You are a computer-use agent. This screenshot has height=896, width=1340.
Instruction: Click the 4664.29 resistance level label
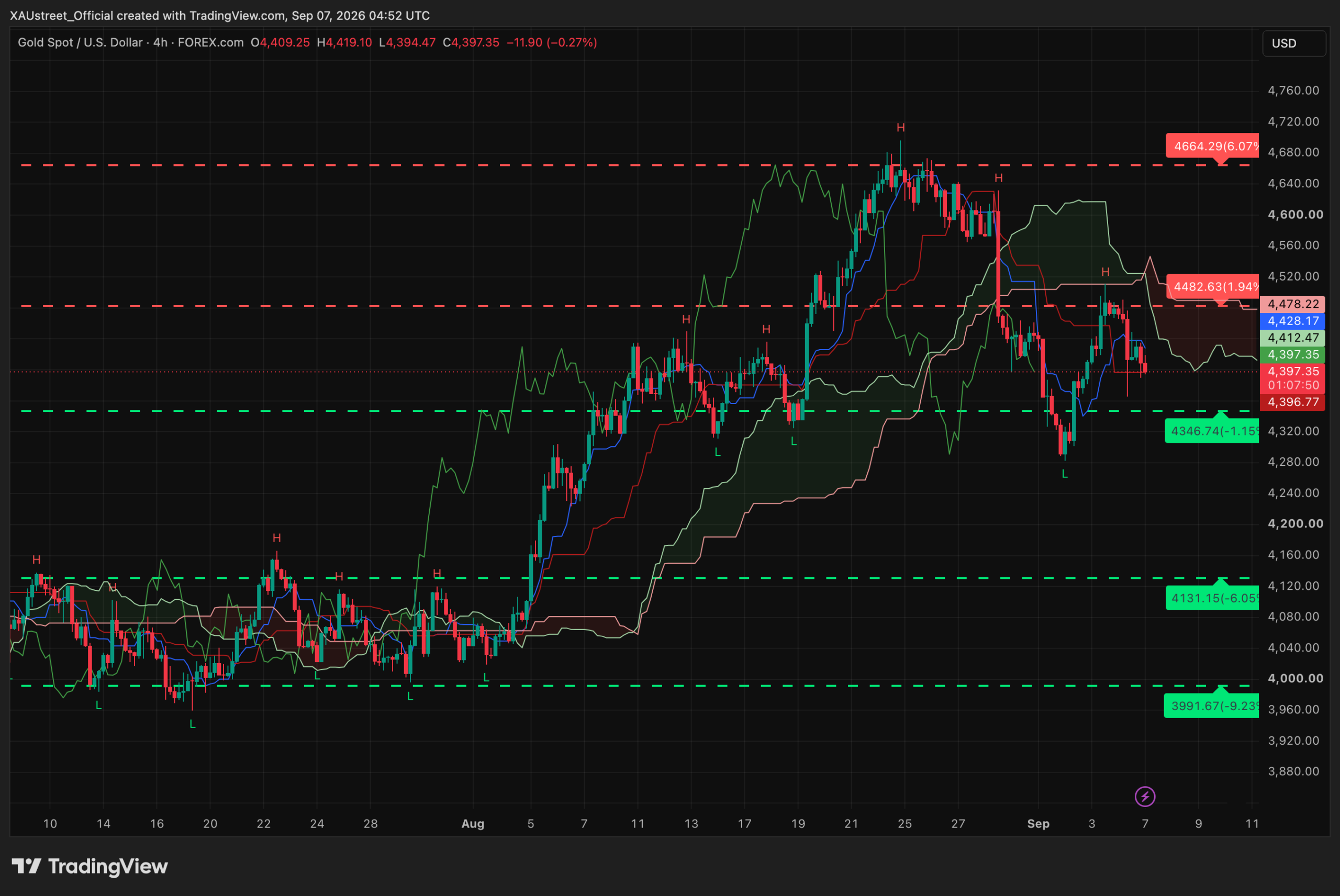[1212, 145]
